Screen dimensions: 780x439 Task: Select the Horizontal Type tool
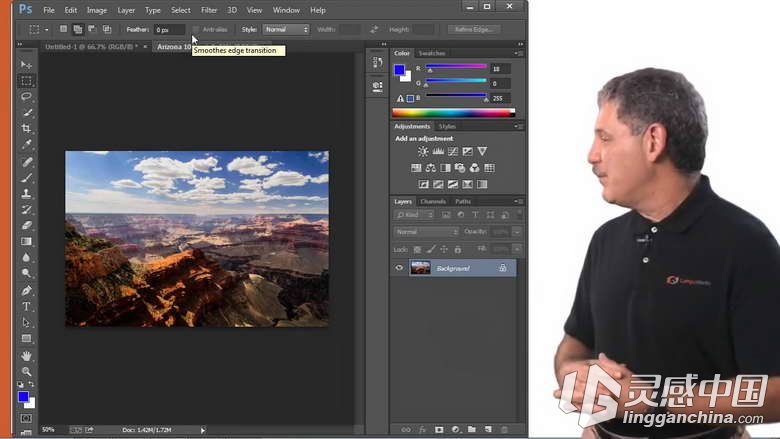coord(26,306)
